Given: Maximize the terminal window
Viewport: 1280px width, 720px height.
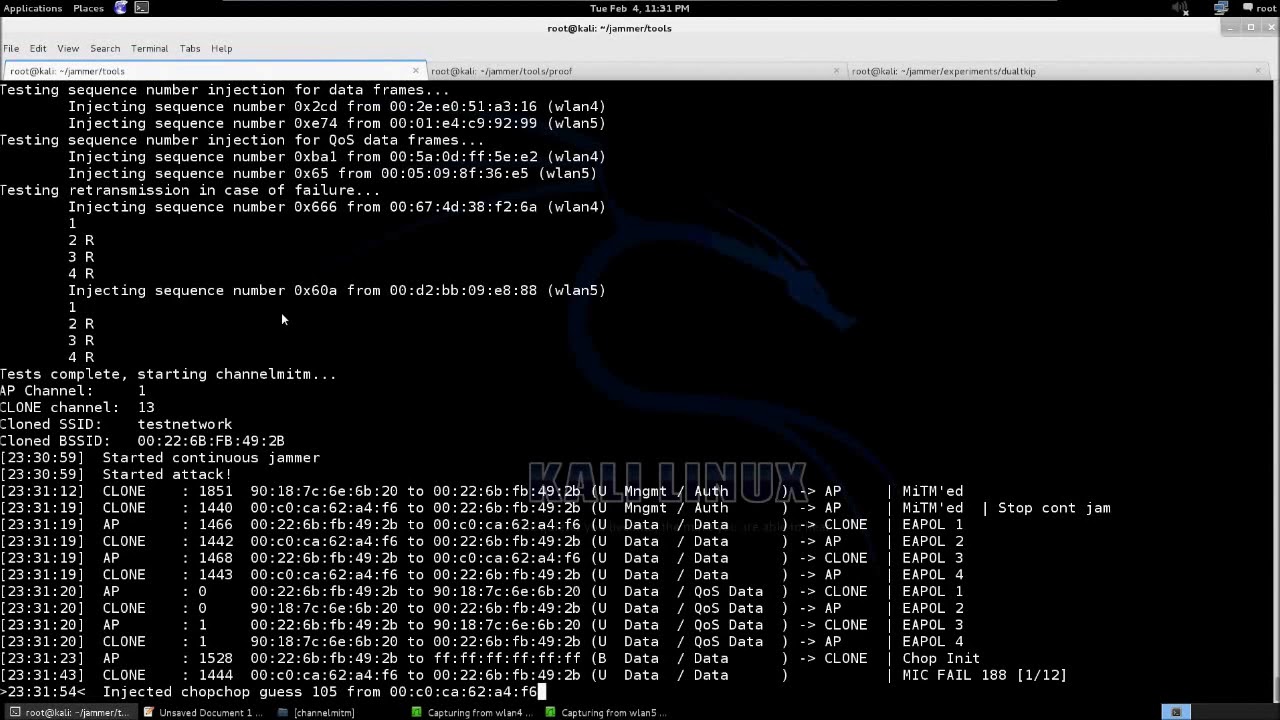Looking at the screenshot, I should 1250,28.
